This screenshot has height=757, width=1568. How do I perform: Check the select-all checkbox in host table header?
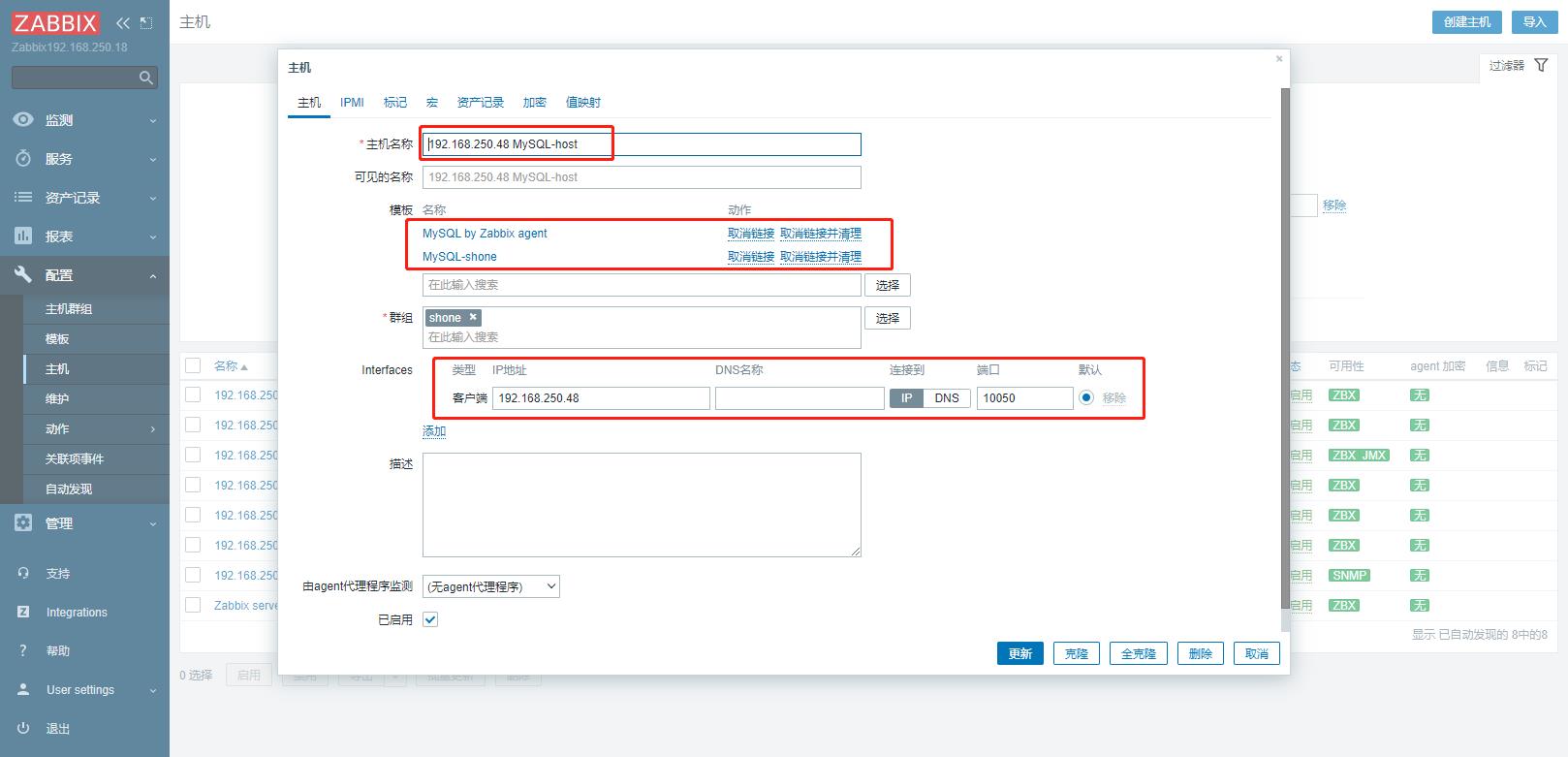tap(193, 365)
